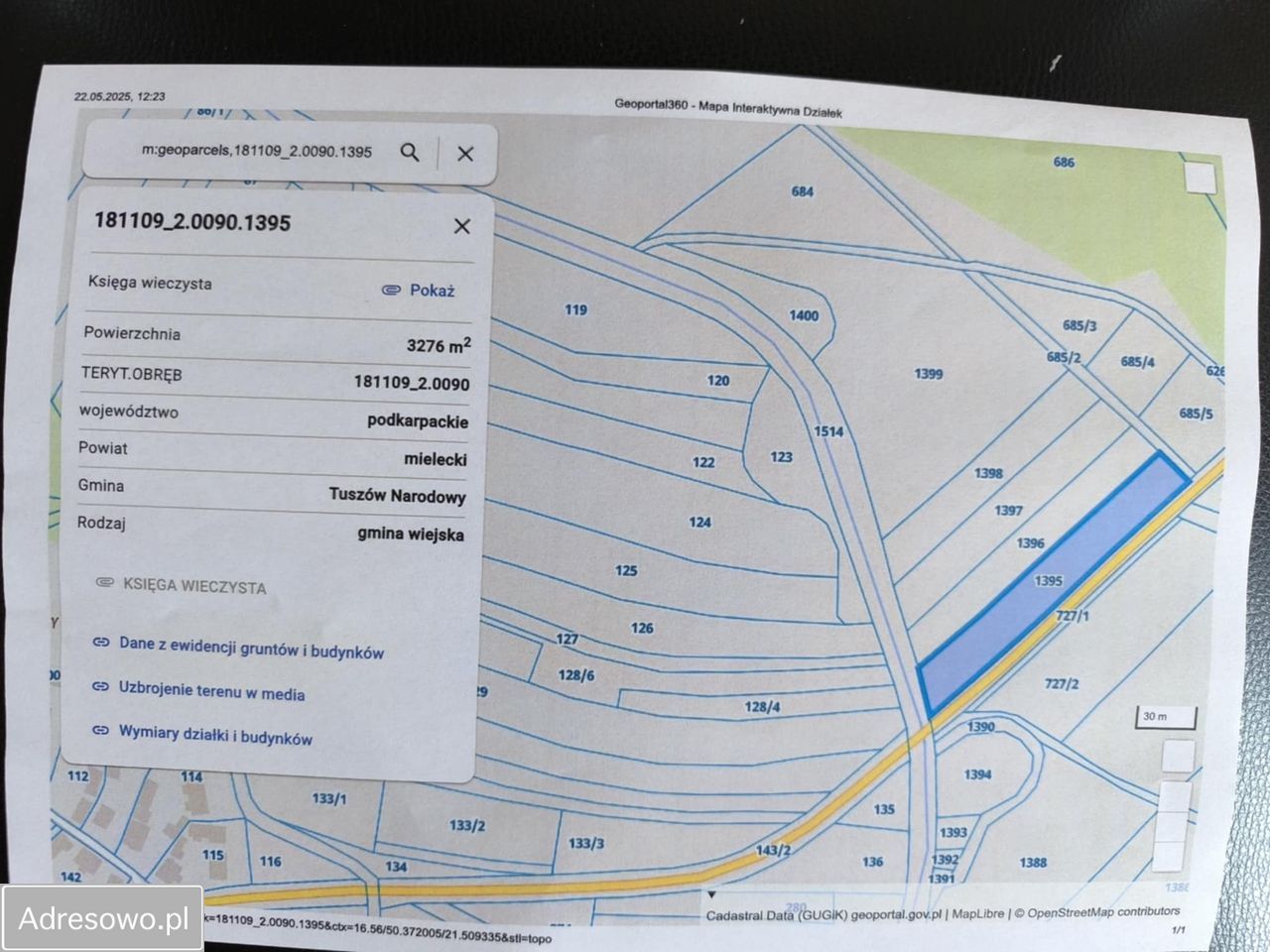The image size is (1270, 952).
Task: Click parcel 1390 label
Action: tap(980, 727)
